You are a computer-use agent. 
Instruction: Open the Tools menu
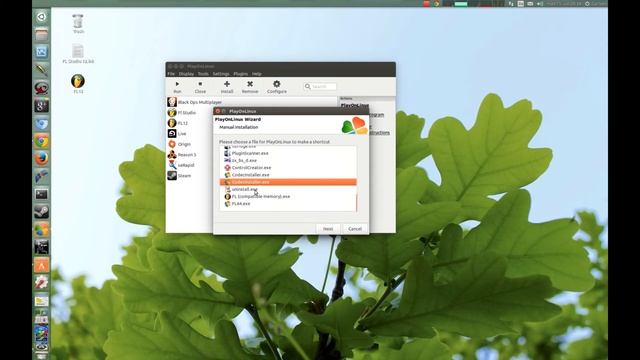[x=203, y=74]
